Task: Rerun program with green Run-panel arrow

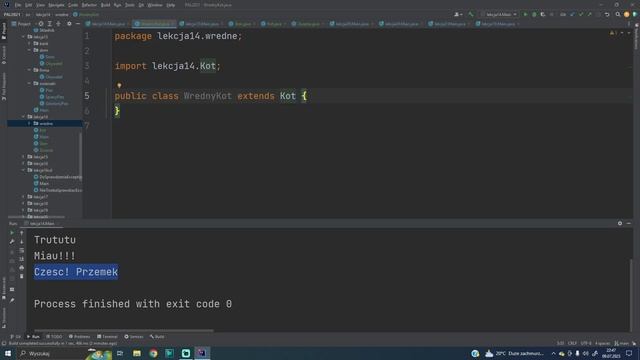Action: point(12,233)
